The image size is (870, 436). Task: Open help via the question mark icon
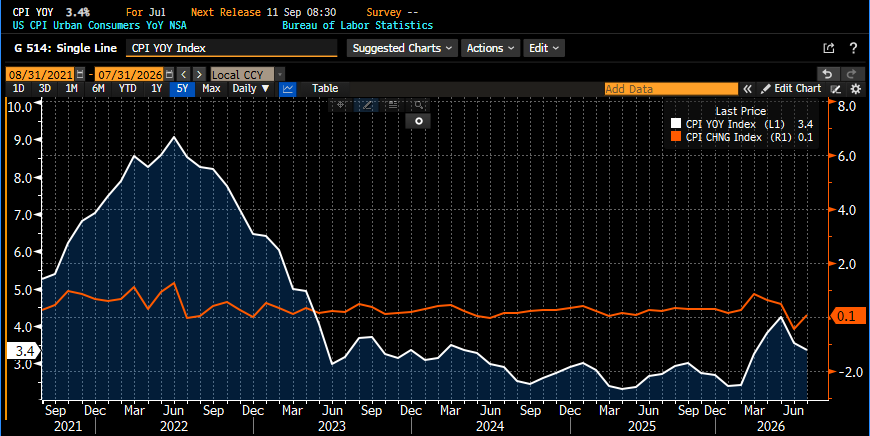[853, 48]
